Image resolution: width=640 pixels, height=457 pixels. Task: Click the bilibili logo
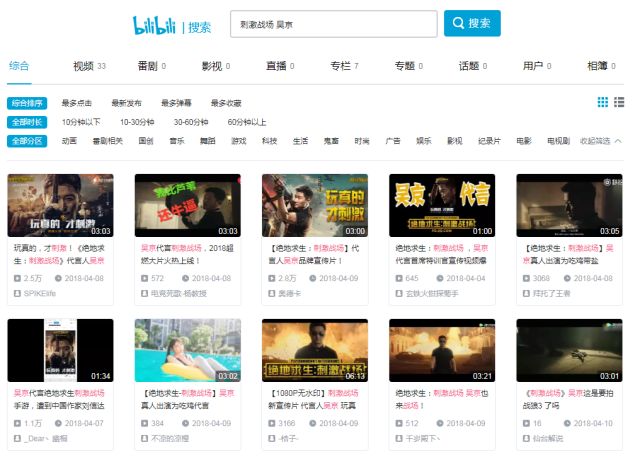pyautogui.click(x=154, y=25)
